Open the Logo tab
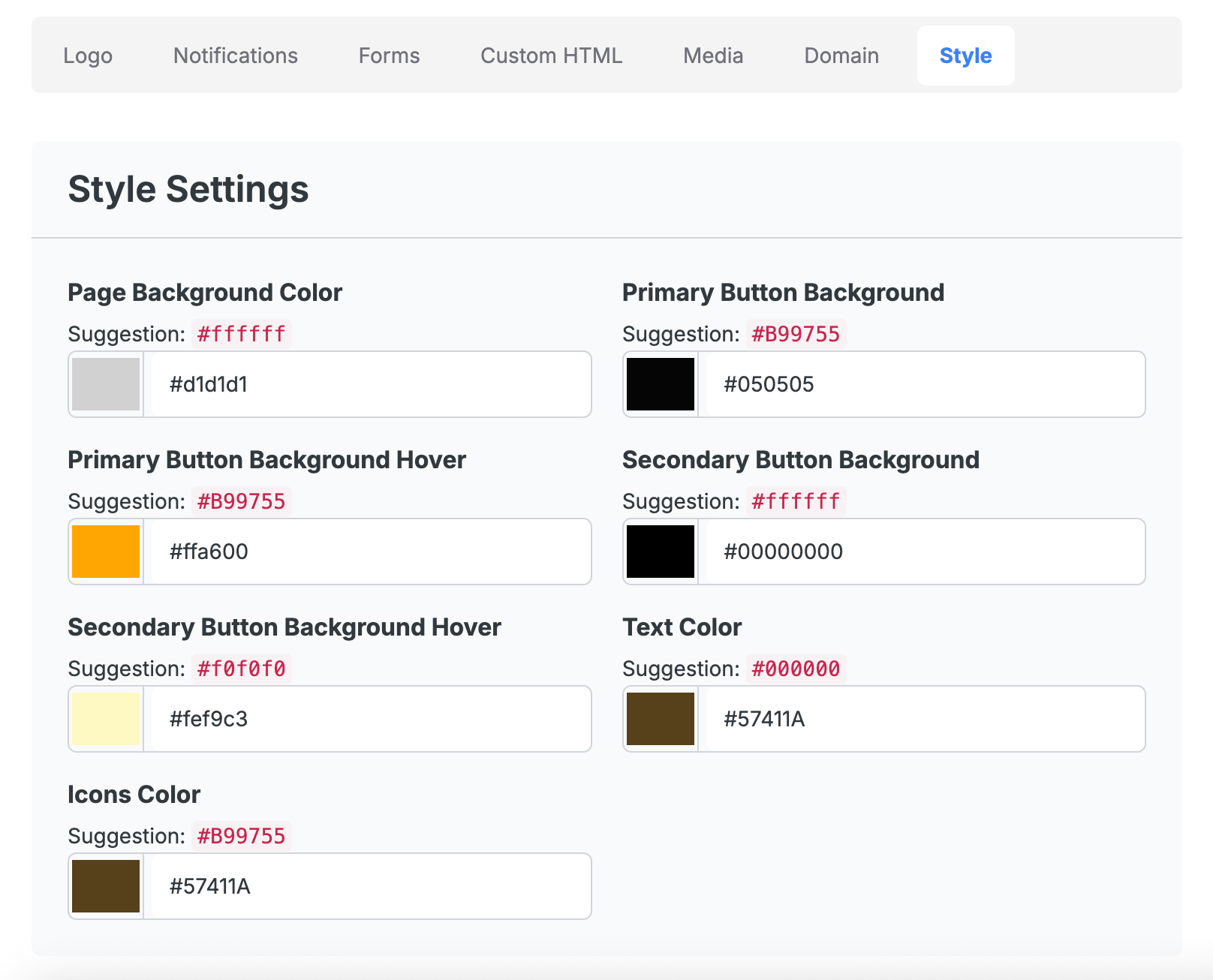The image size is (1213, 980). [88, 56]
